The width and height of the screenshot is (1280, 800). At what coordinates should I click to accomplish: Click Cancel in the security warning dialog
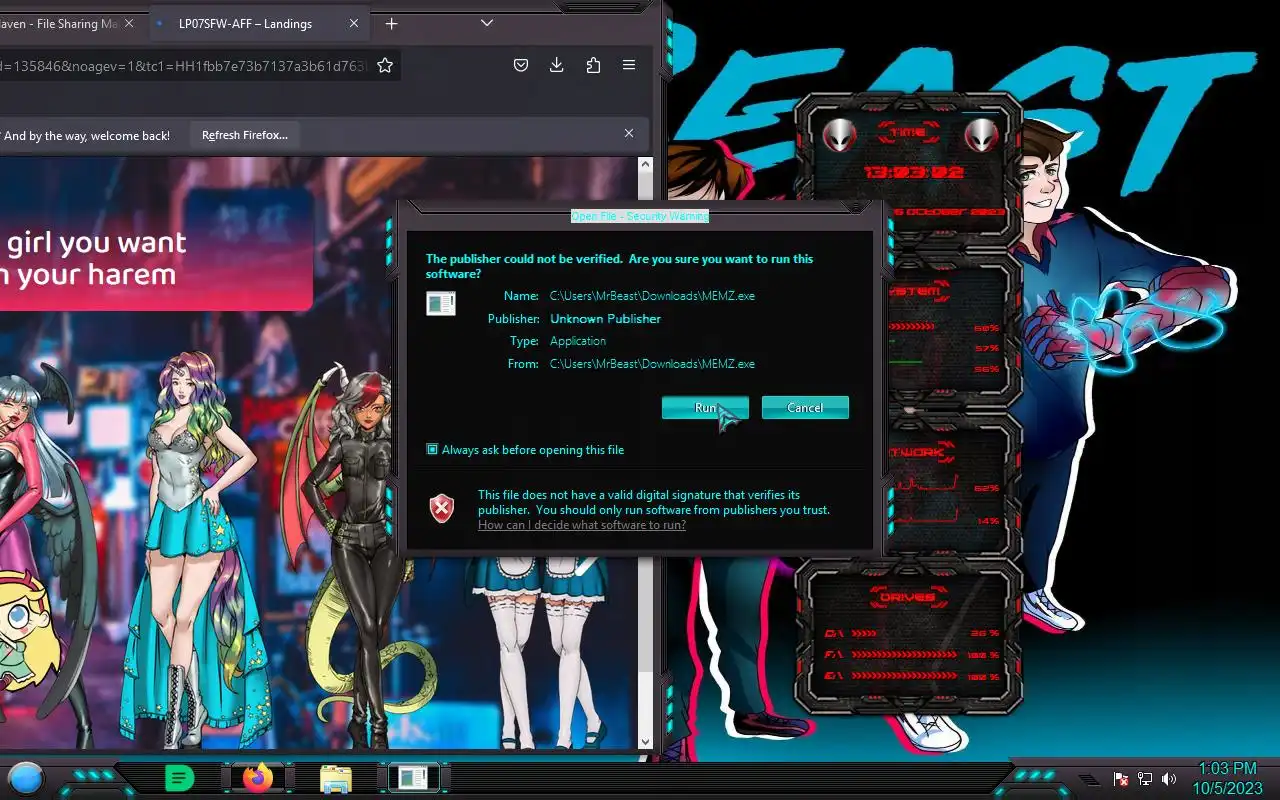805,408
